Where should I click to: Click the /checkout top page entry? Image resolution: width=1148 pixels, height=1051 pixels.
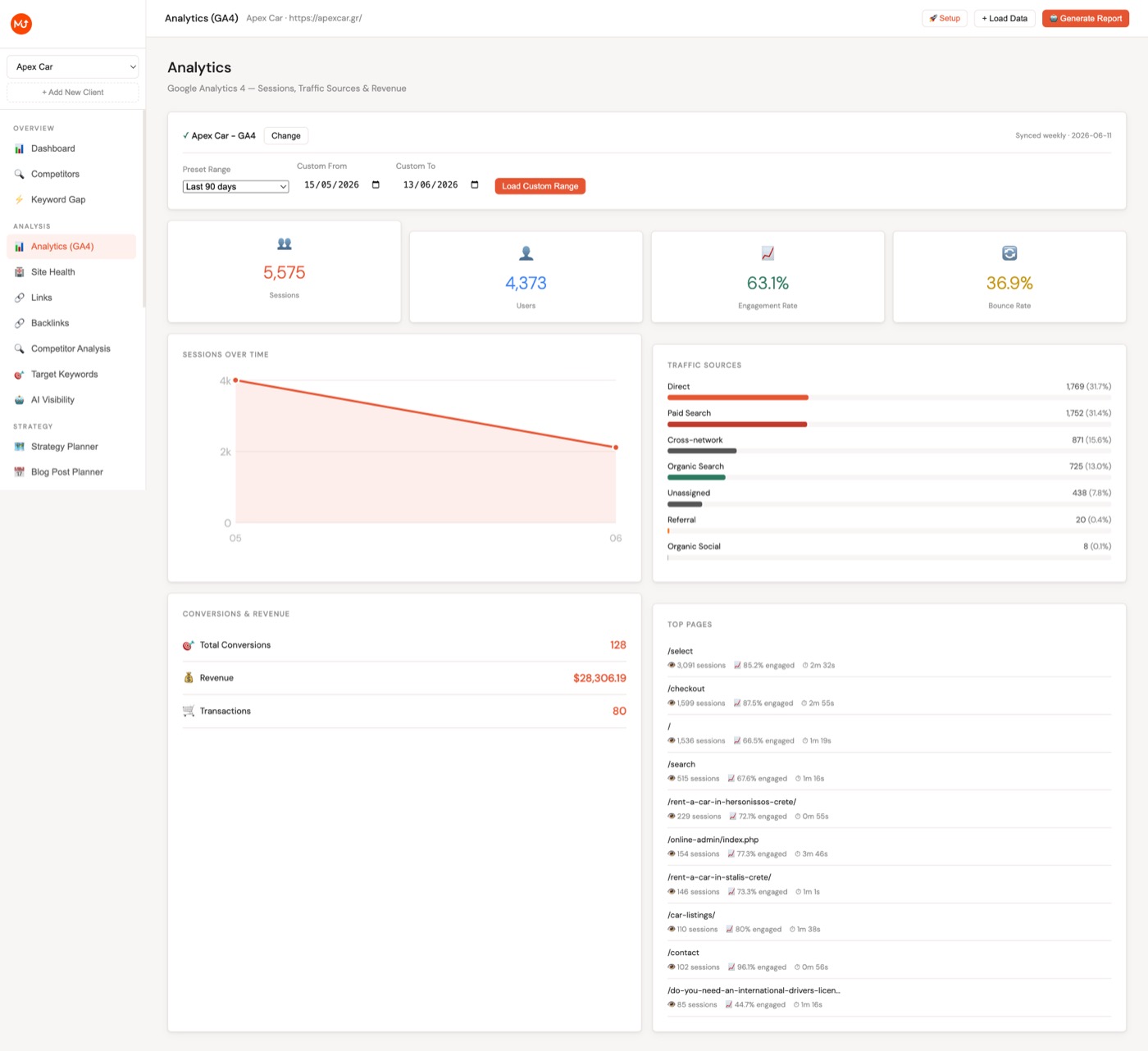click(889, 695)
